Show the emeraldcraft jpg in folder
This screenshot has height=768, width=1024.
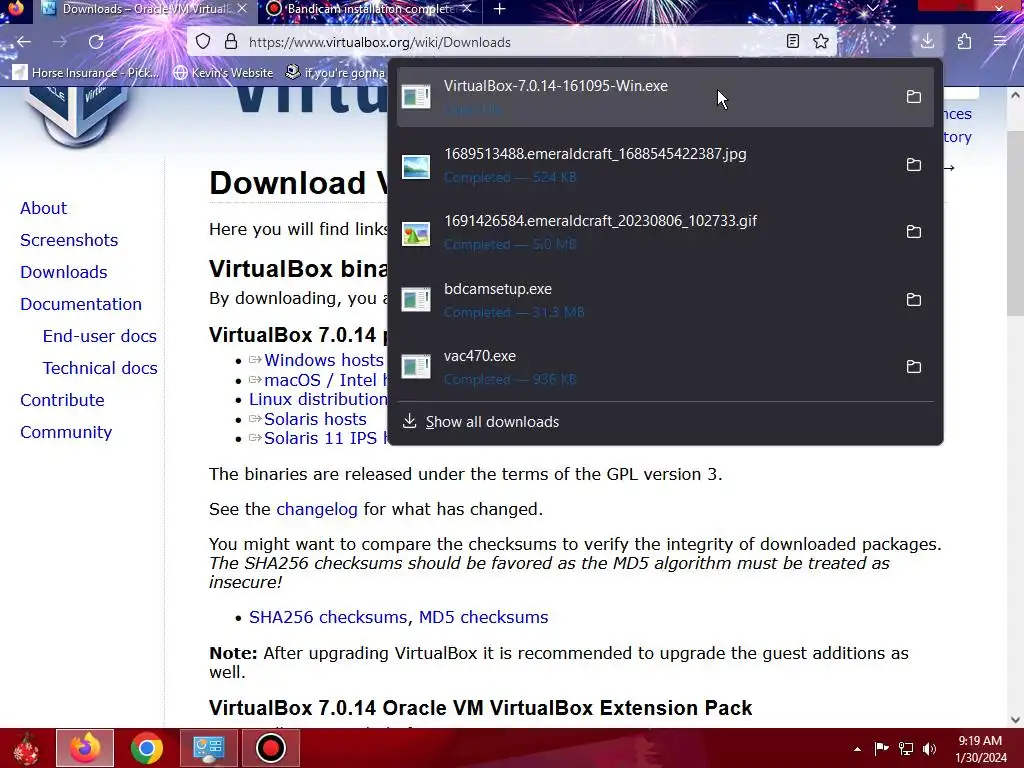click(914, 165)
